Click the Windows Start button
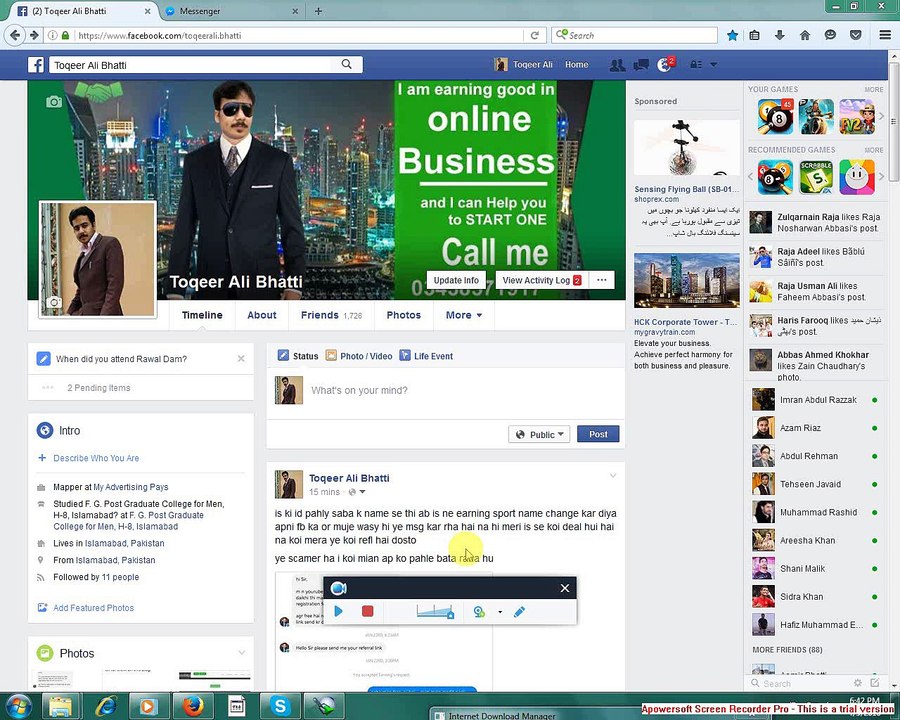This screenshot has height=720, width=900. point(18,706)
